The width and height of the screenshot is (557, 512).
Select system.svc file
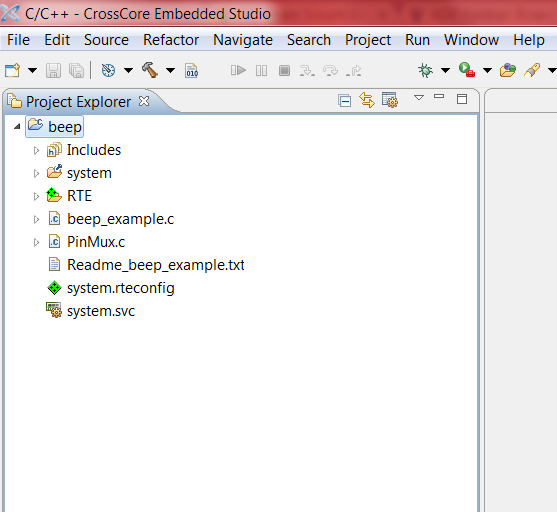(x=91, y=311)
